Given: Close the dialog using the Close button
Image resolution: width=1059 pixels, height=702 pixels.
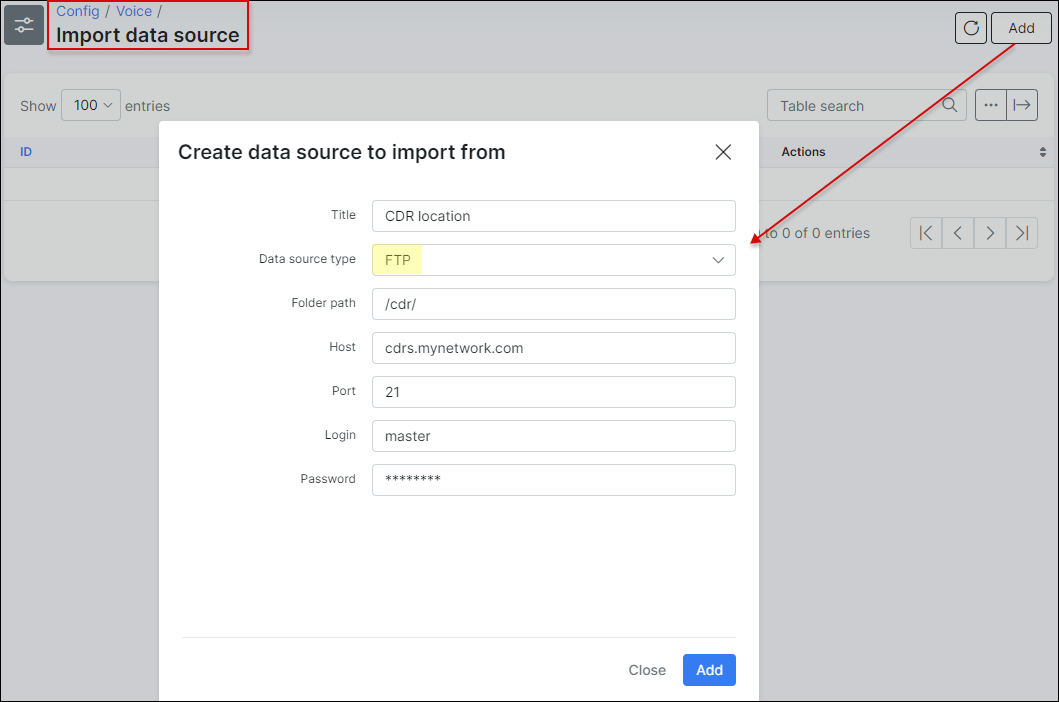Looking at the screenshot, I should click(647, 670).
